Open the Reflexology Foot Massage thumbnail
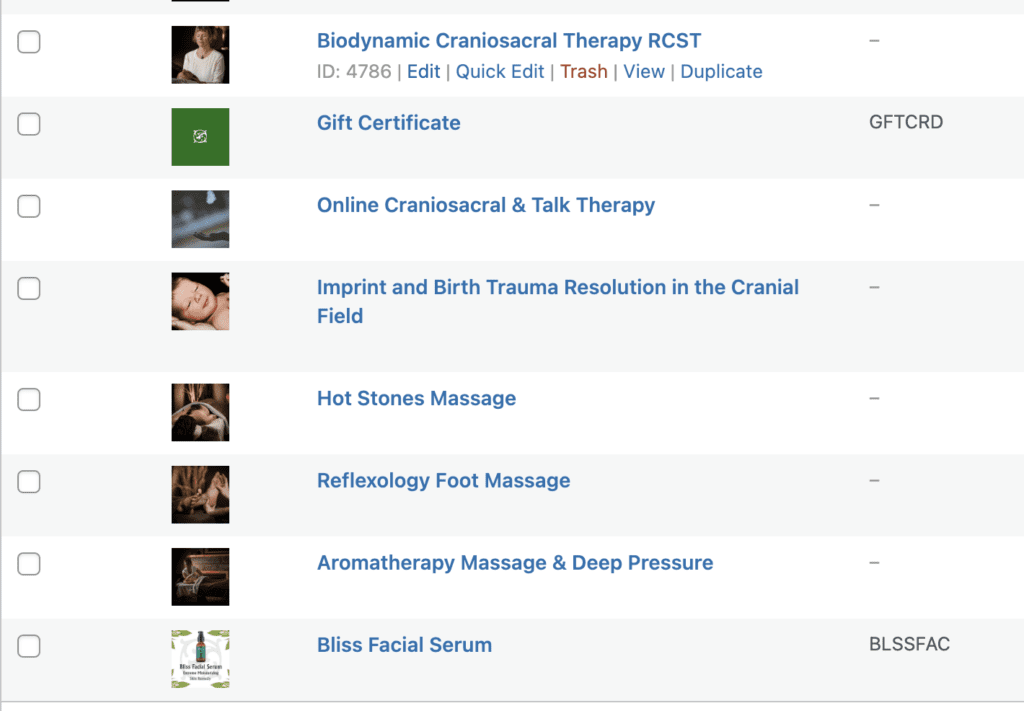Viewport: 1024px width, 711px height. click(x=200, y=495)
